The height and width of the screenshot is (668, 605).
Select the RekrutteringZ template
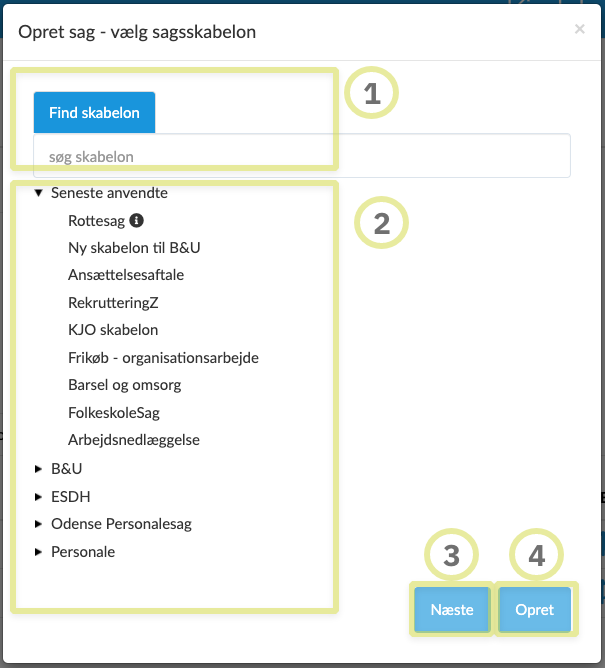(x=113, y=302)
